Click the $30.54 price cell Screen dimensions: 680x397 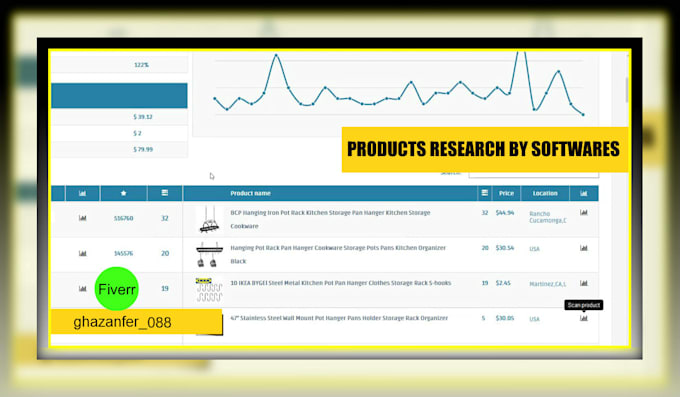click(x=505, y=248)
